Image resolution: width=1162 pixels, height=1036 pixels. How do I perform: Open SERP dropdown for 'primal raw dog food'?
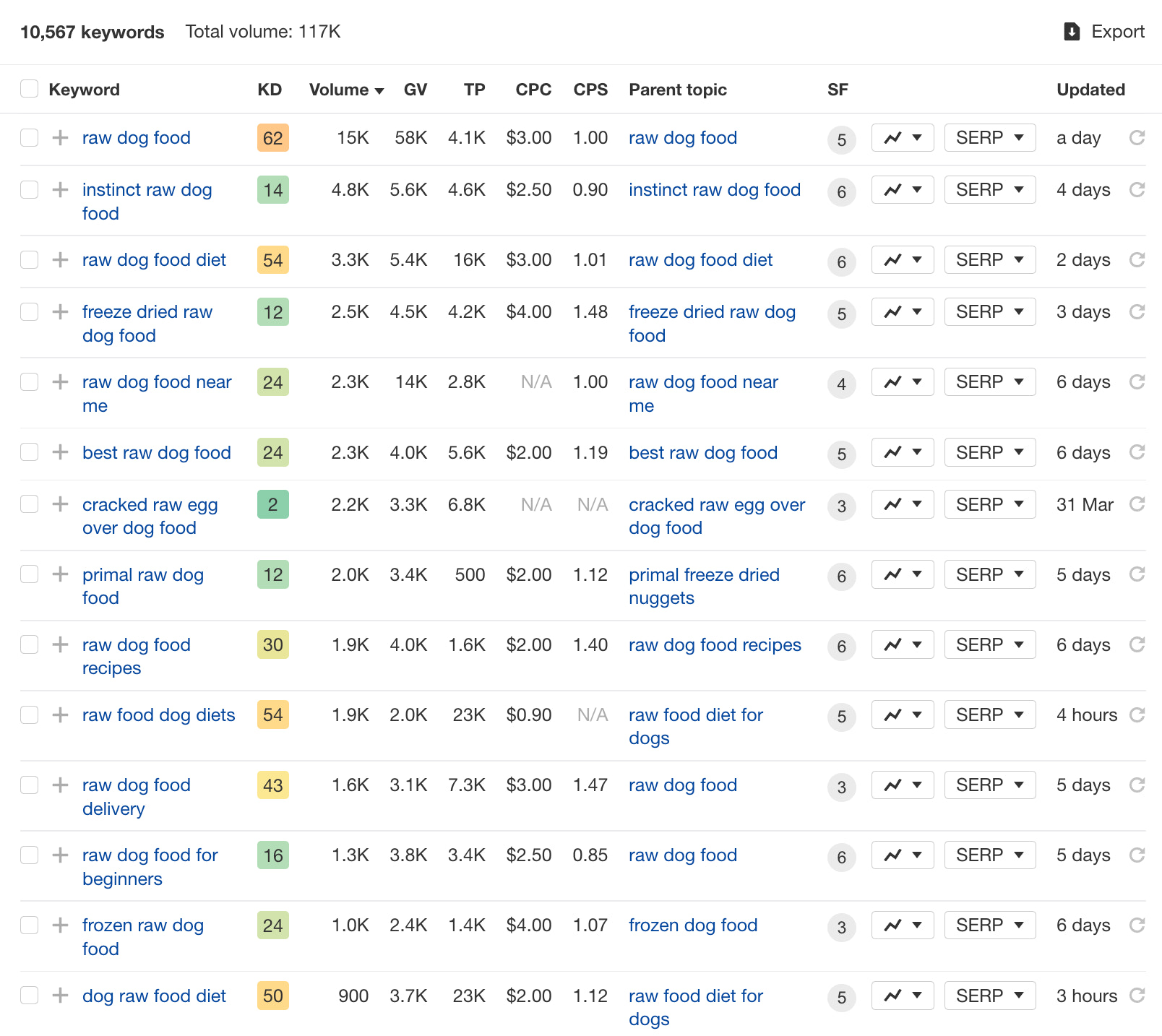coord(989,575)
